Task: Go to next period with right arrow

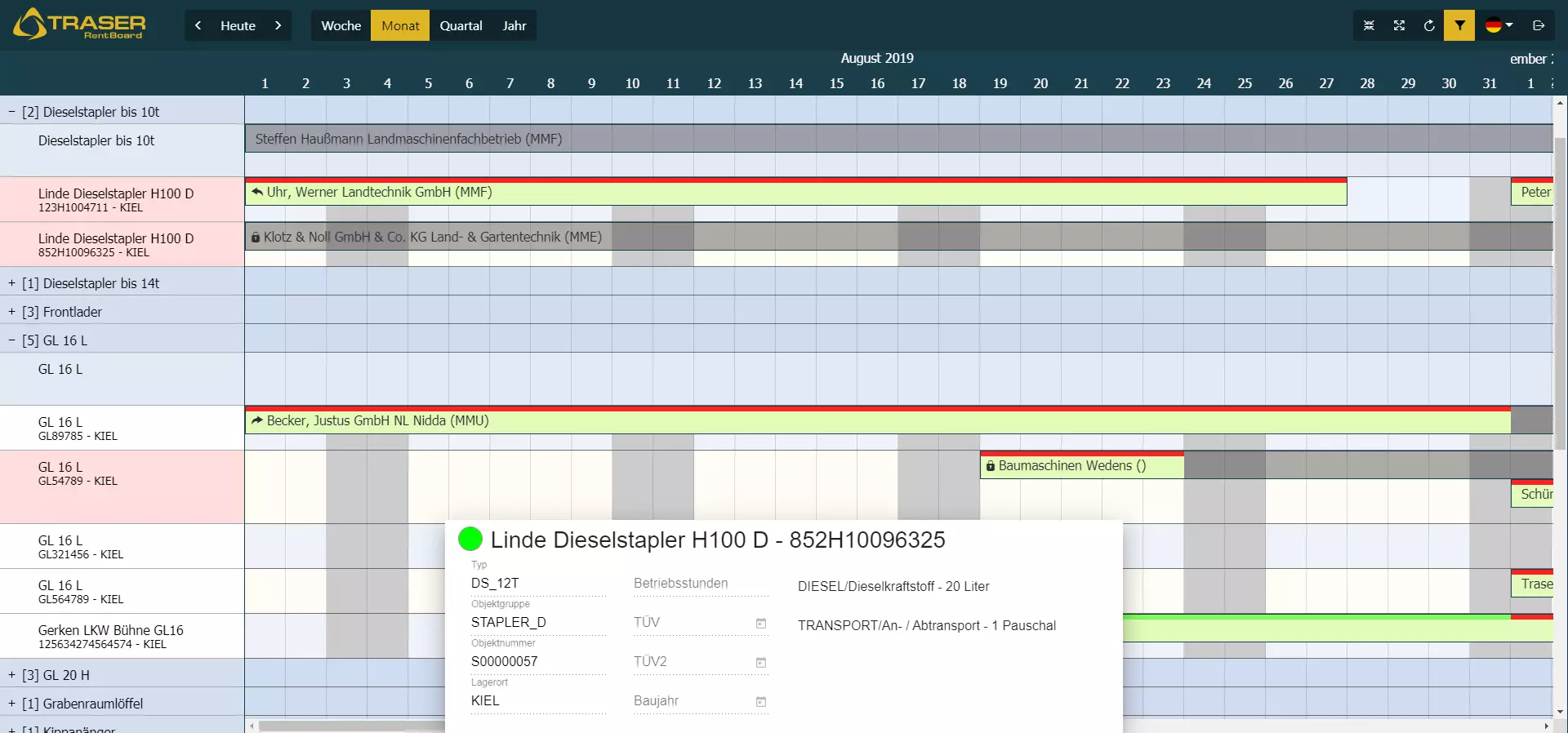Action: click(x=278, y=25)
